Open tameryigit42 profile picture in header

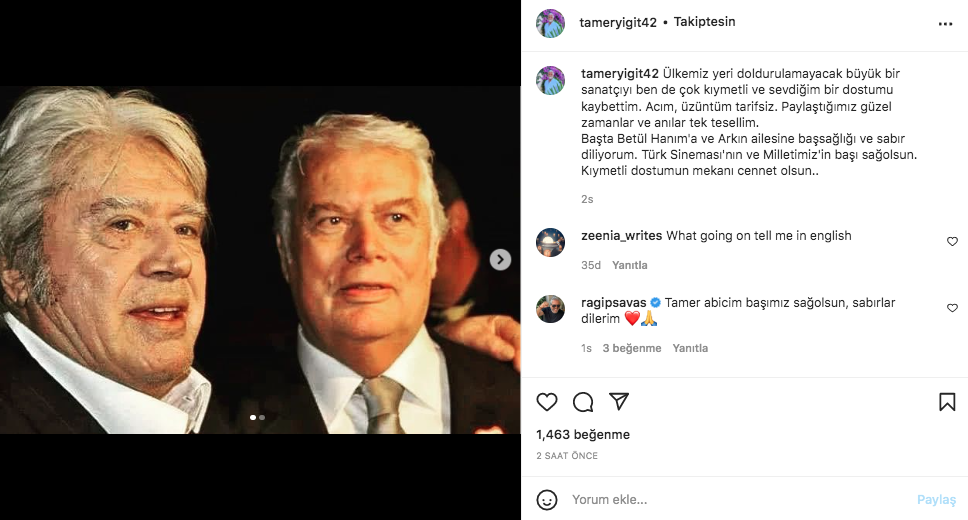550,23
